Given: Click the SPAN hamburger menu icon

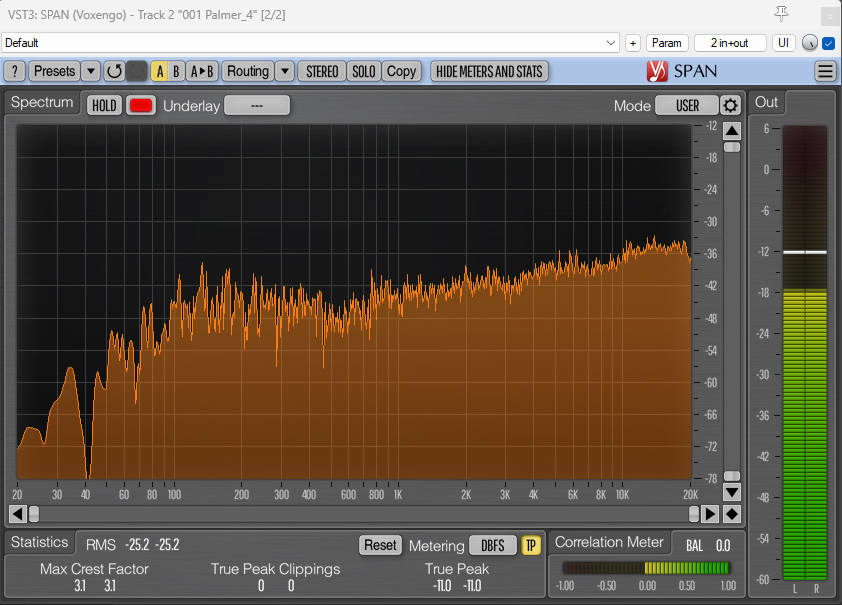Looking at the screenshot, I should tap(825, 71).
